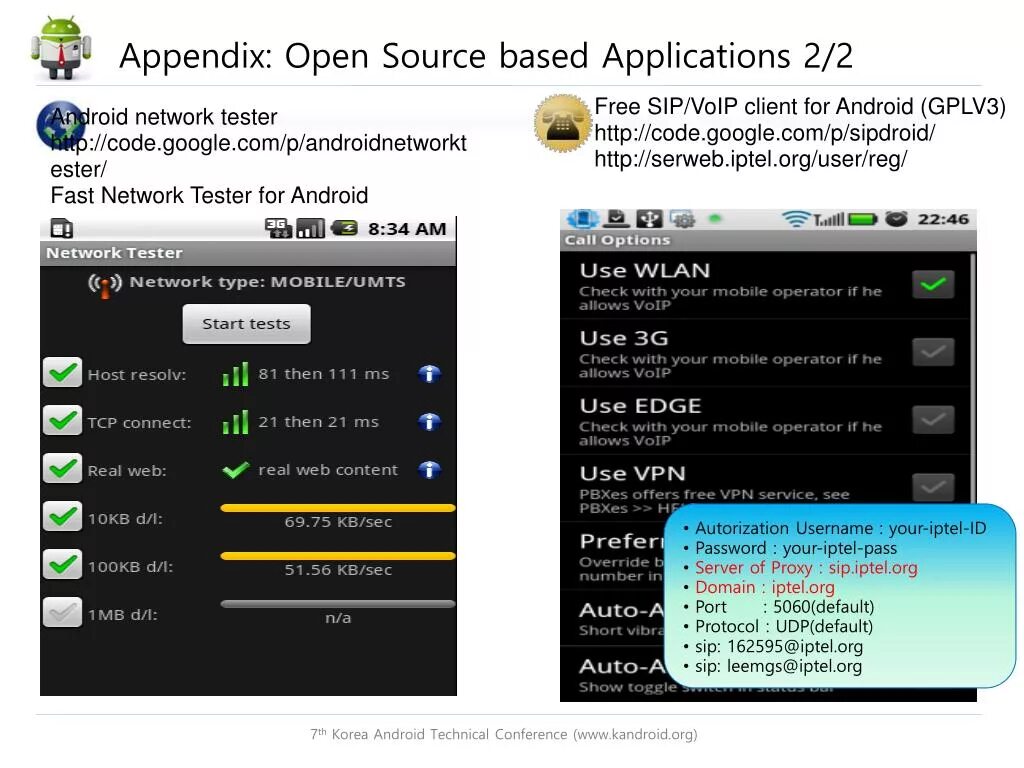Click the gold telephone Sipdroid icon
This screenshot has height=768, width=1024.
point(562,123)
